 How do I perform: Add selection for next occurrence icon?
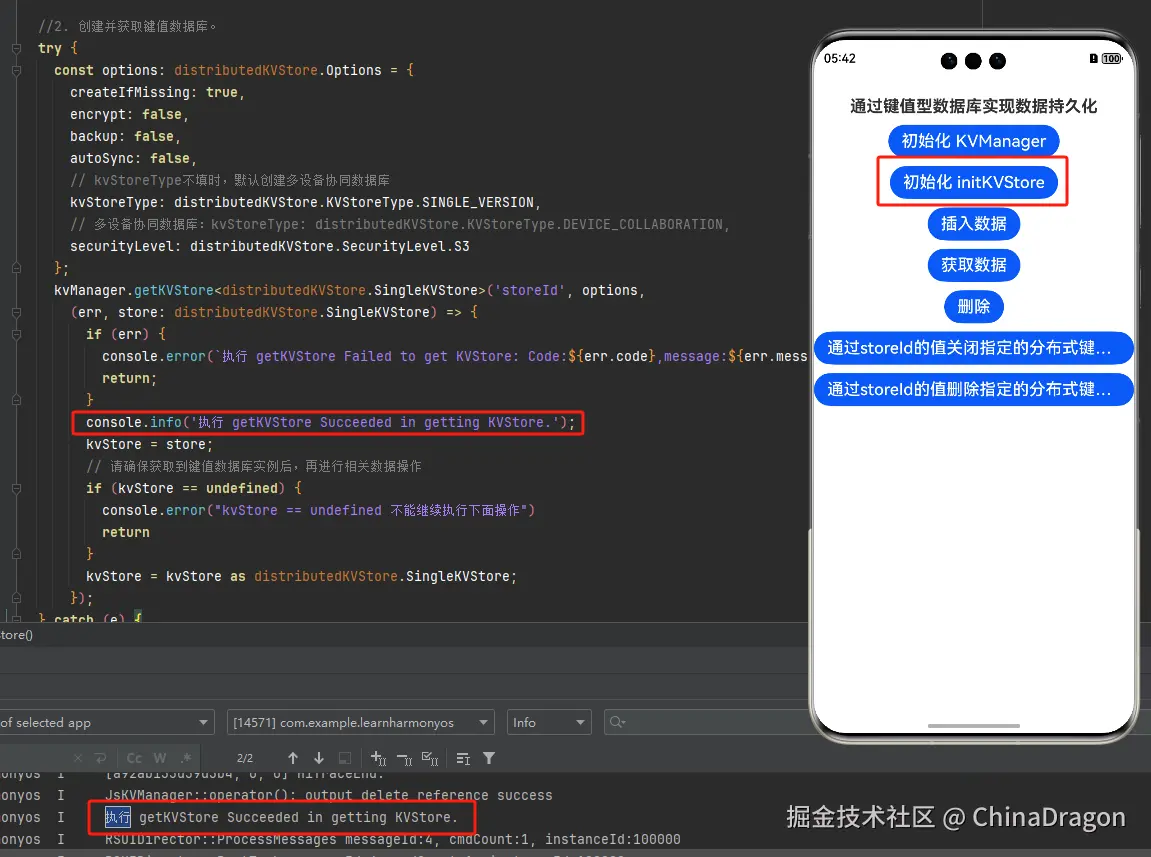pos(379,758)
